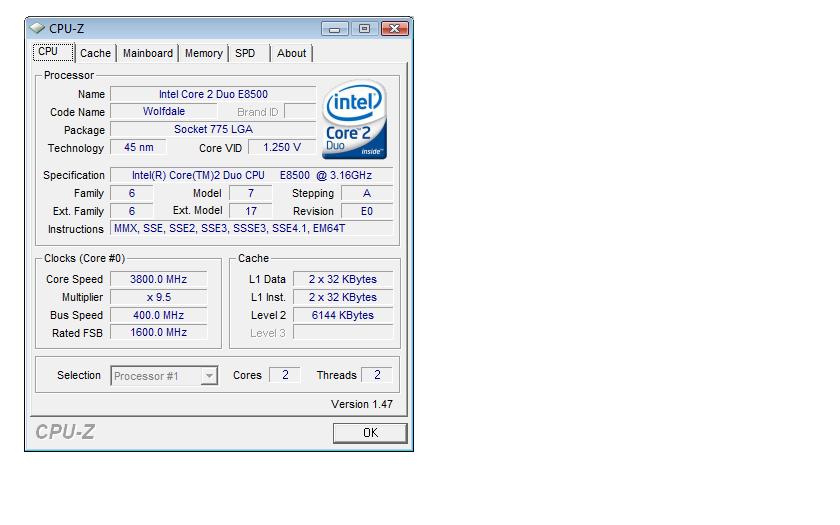840x525 pixels.
Task: Click the Ext. Model value 17
Action: (x=251, y=211)
